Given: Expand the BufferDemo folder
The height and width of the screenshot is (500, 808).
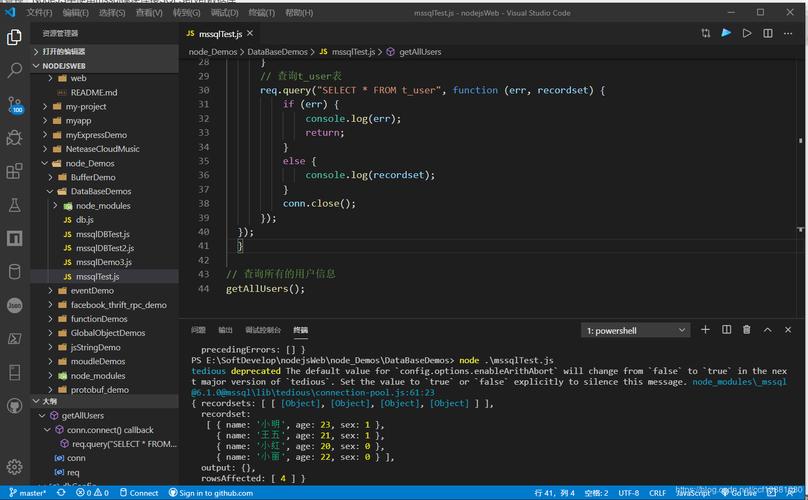Looking at the screenshot, I should (x=50, y=177).
